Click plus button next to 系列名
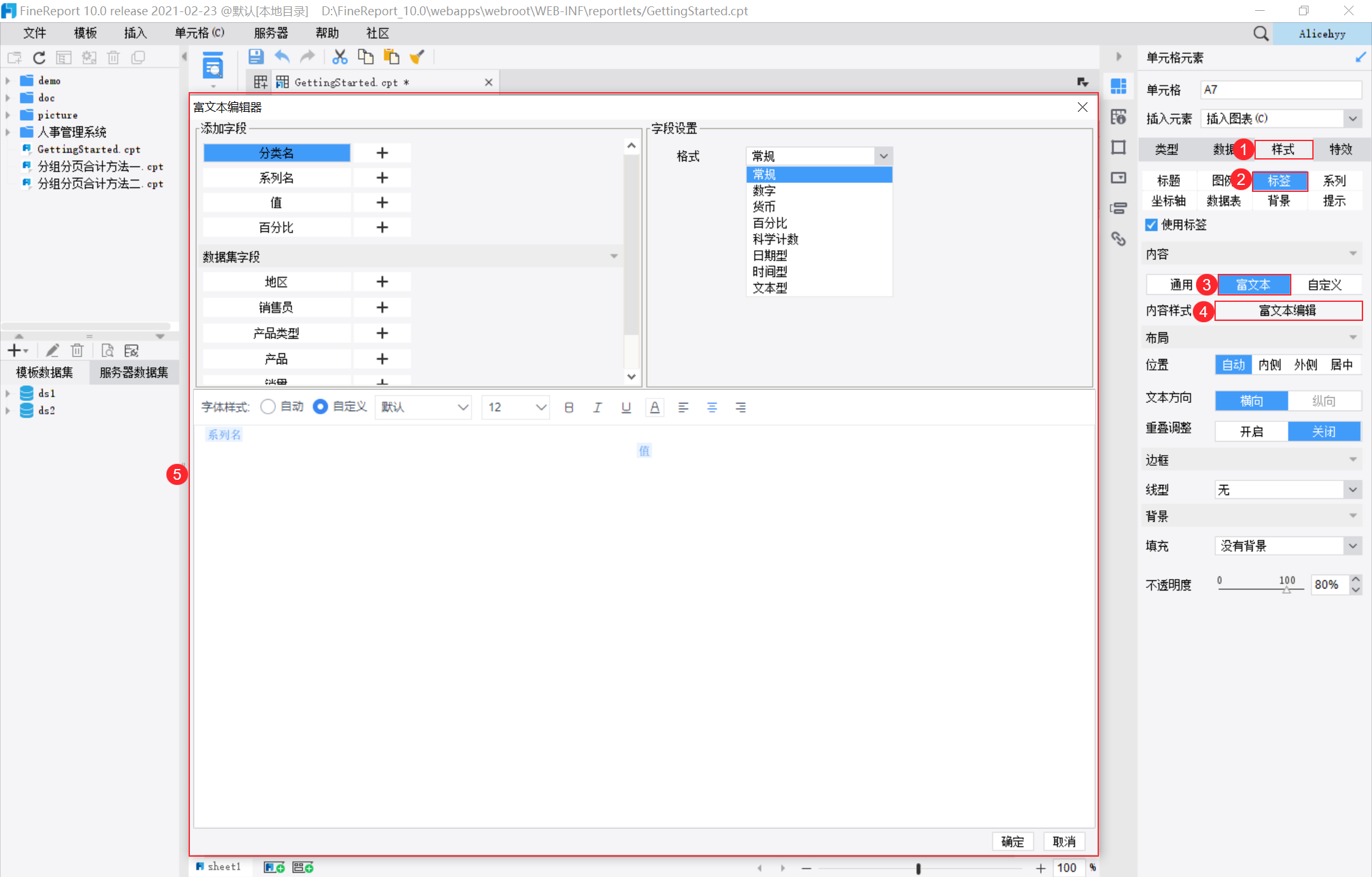Viewport: 1372px width, 877px height. [382, 178]
